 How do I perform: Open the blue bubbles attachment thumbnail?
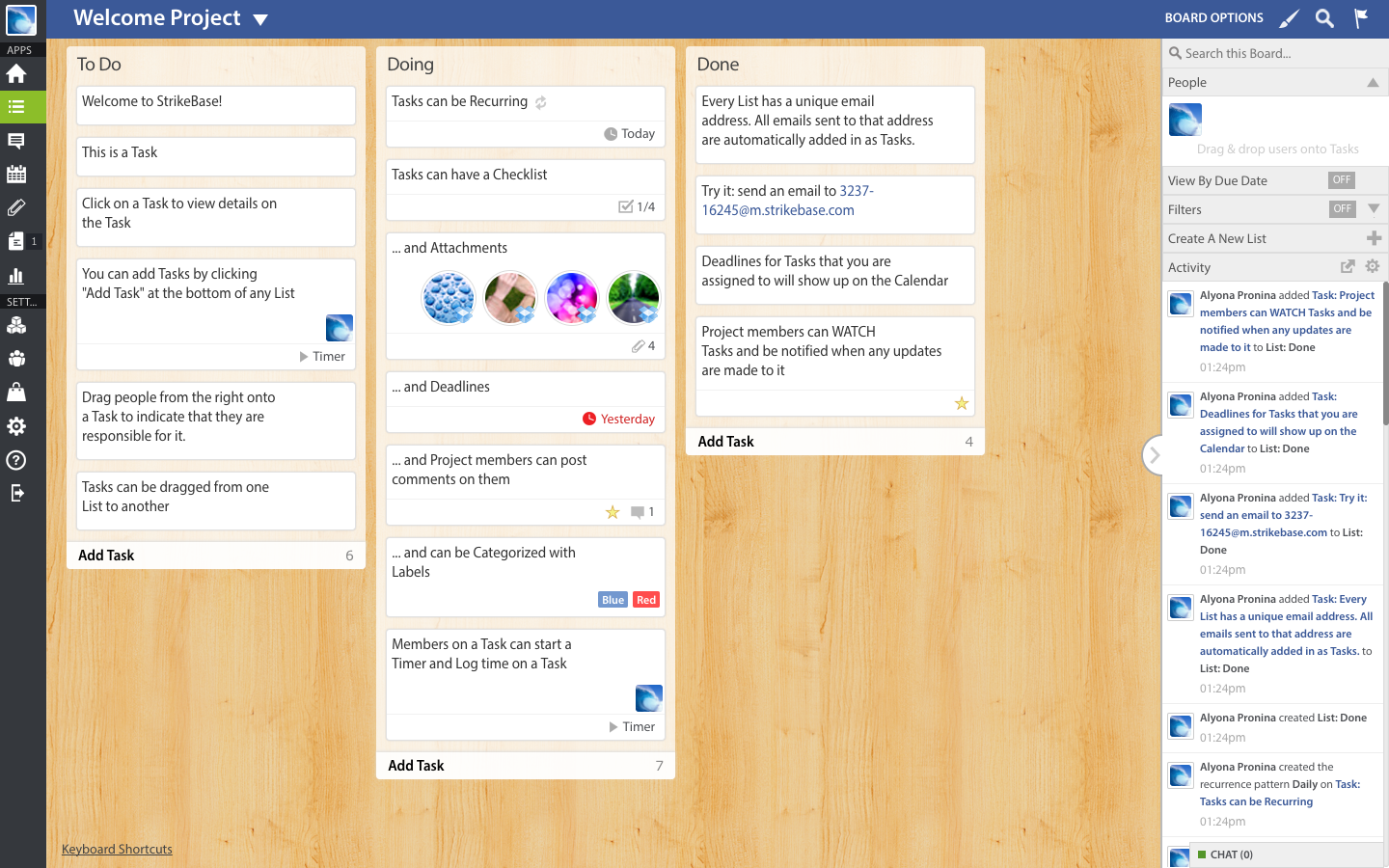449,297
